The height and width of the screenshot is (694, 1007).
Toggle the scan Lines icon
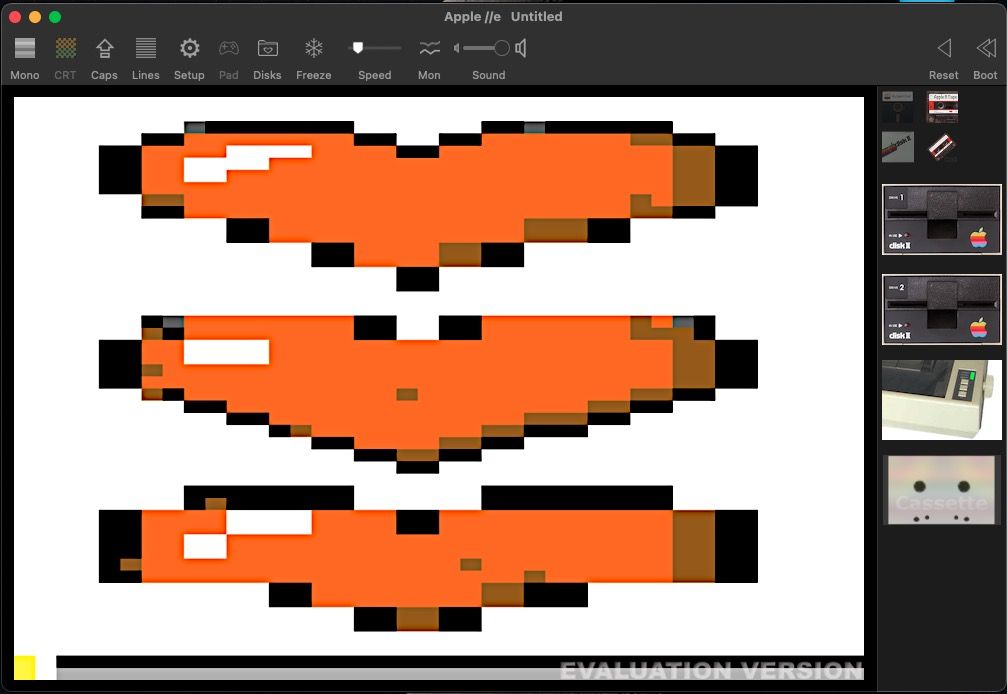(146, 48)
